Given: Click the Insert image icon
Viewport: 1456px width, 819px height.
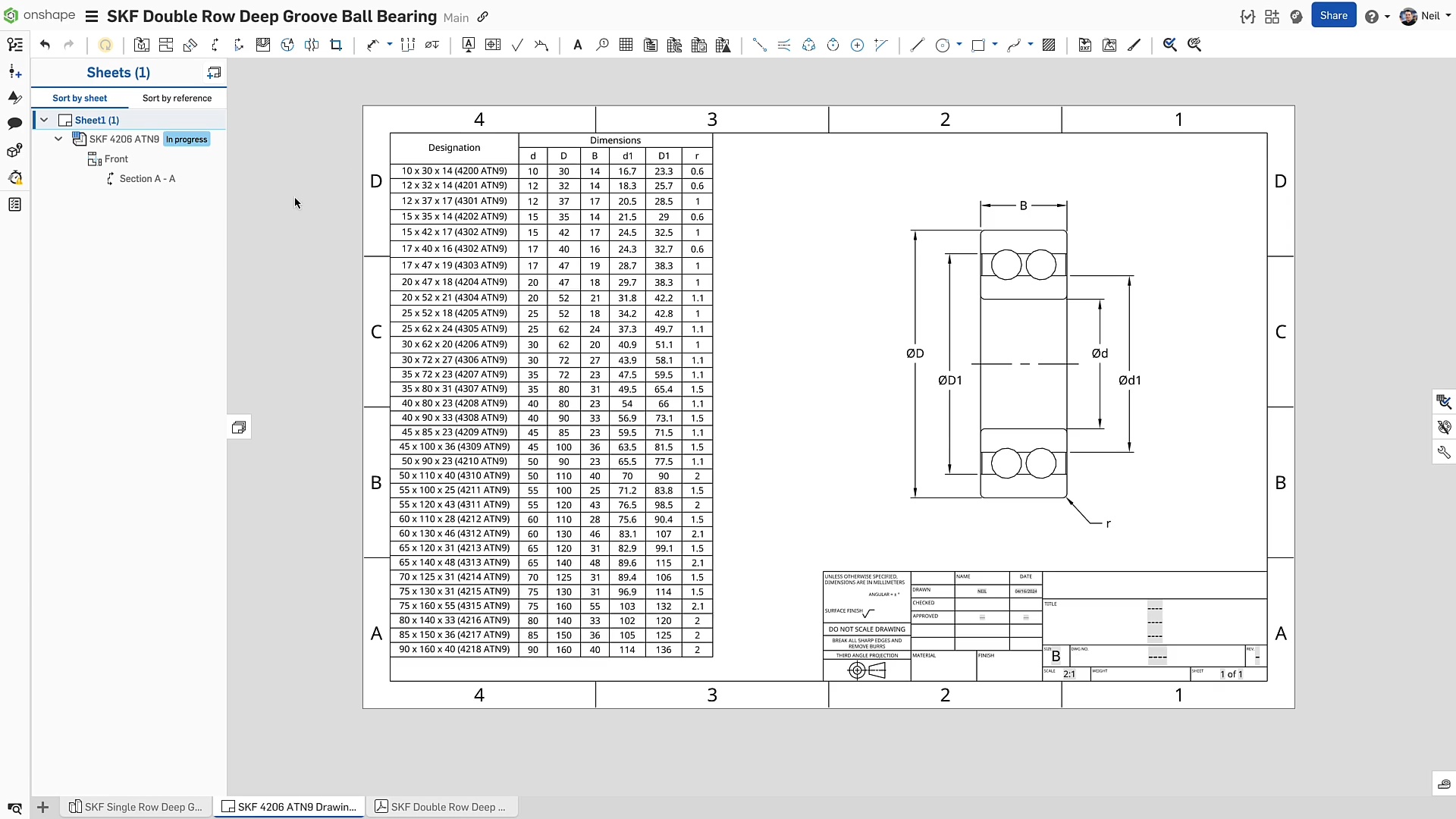Looking at the screenshot, I should tap(1109, 45).
